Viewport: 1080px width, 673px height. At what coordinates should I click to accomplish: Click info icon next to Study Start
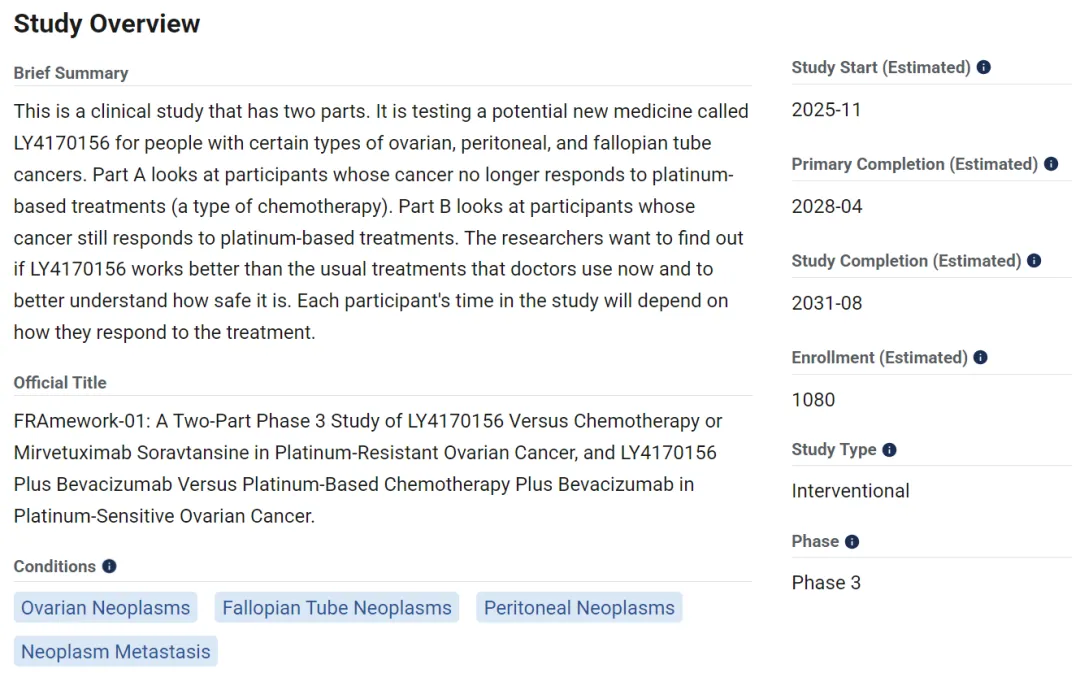tap(984, 68)
